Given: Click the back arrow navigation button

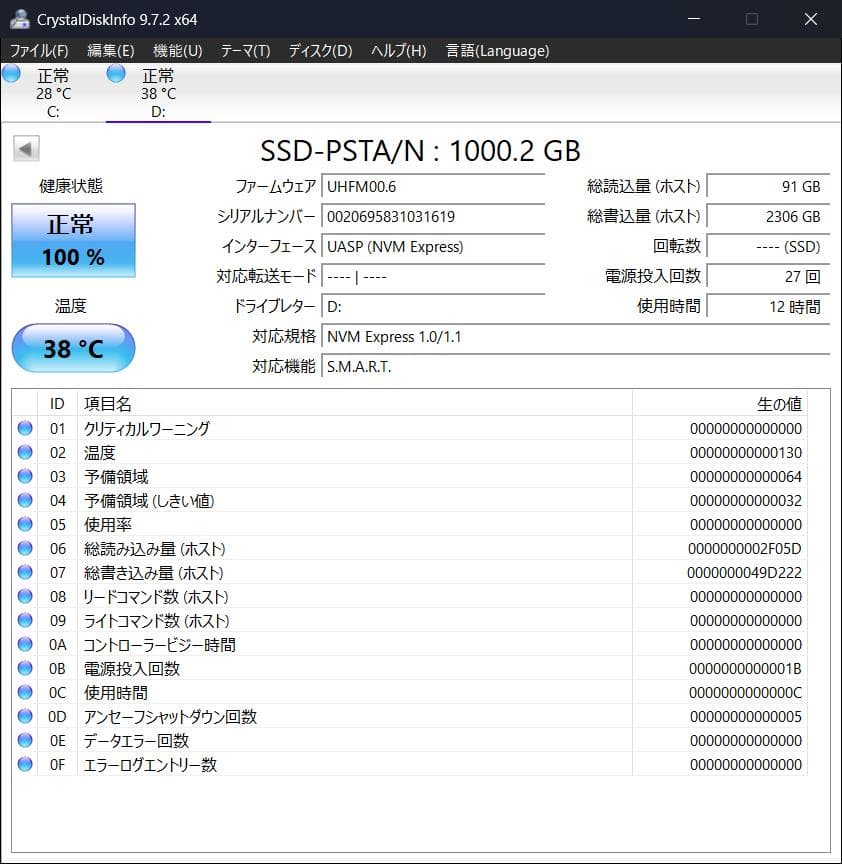Looking at the screenshot, I should 24,148.
